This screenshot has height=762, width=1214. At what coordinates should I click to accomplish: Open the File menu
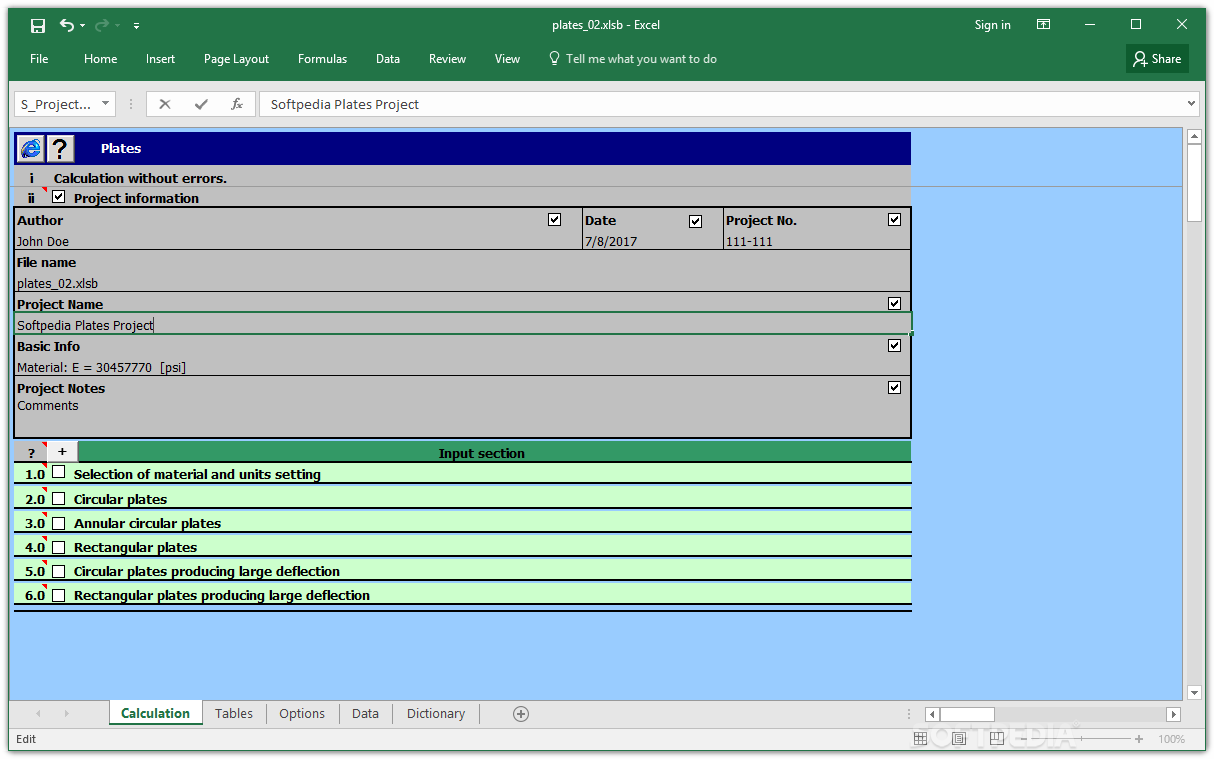tap(39, 59)
